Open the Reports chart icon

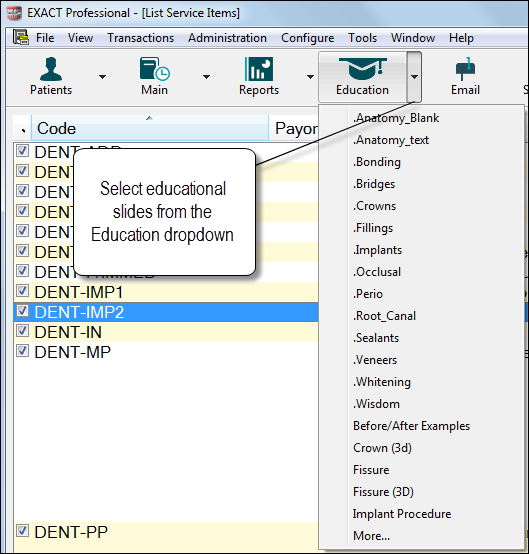click(259, 76)
